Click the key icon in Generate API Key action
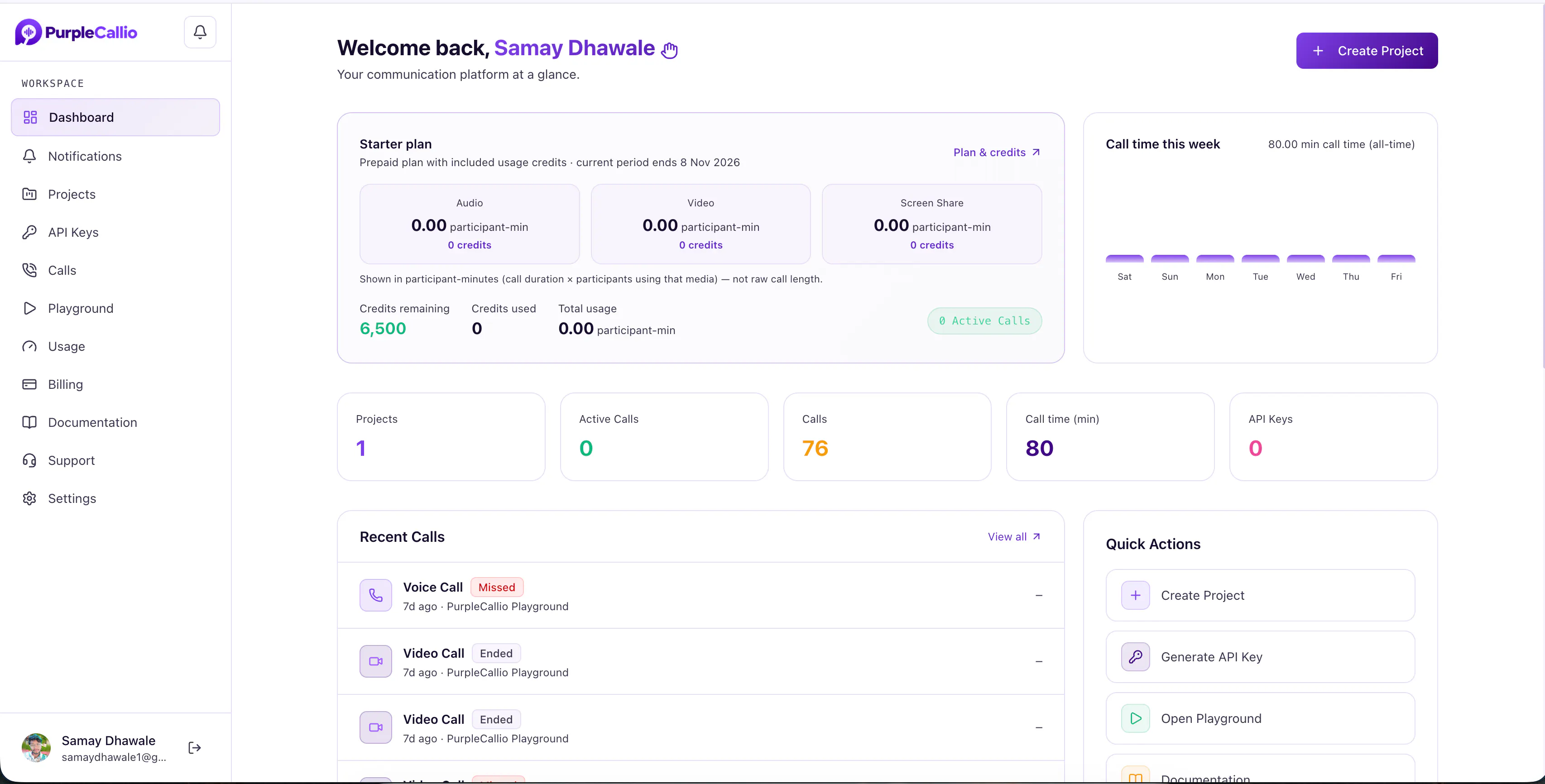This screenshot has width=1545, height=784. coord(1135,657)
